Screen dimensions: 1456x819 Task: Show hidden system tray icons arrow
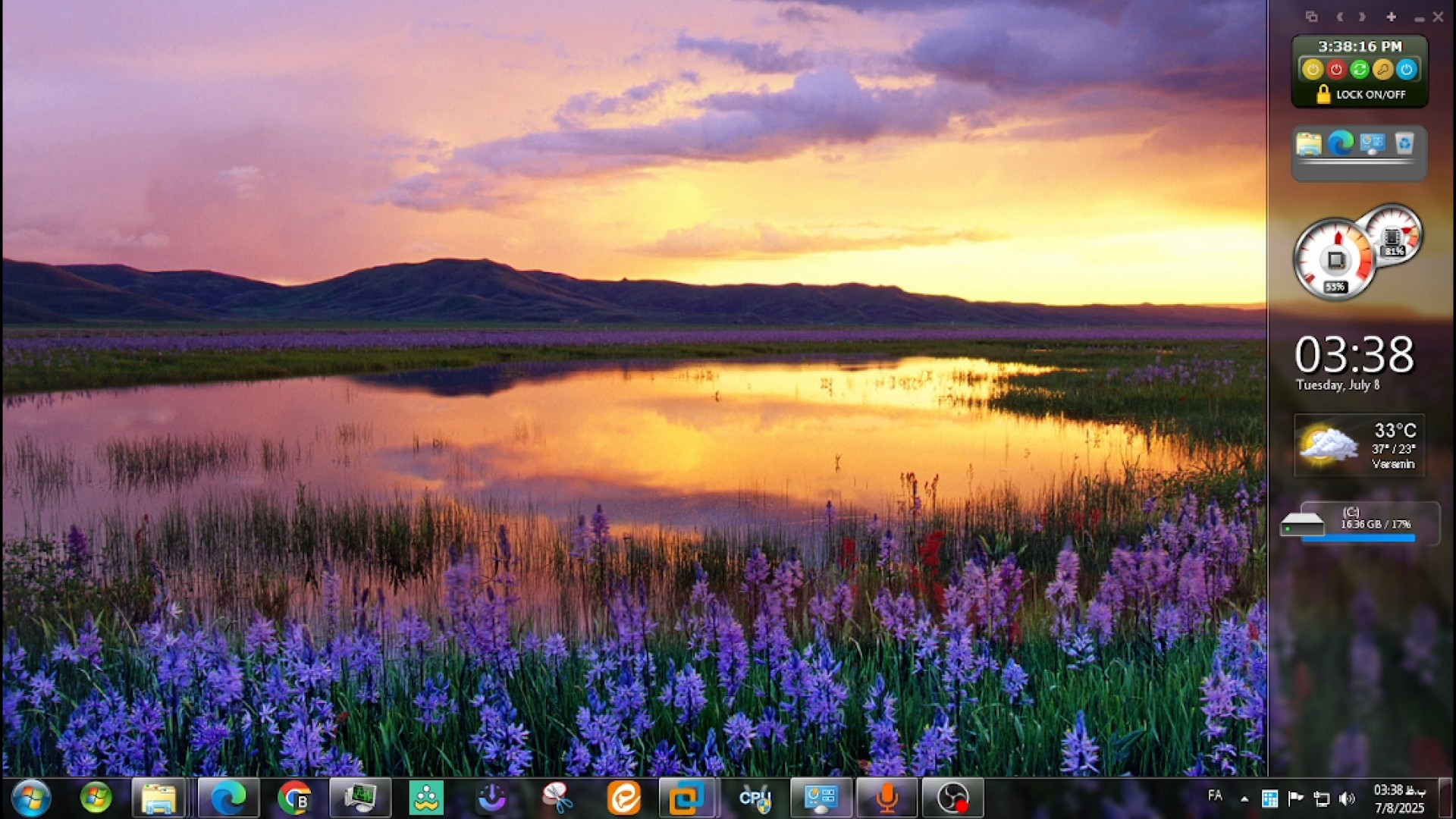(1244, 799)
